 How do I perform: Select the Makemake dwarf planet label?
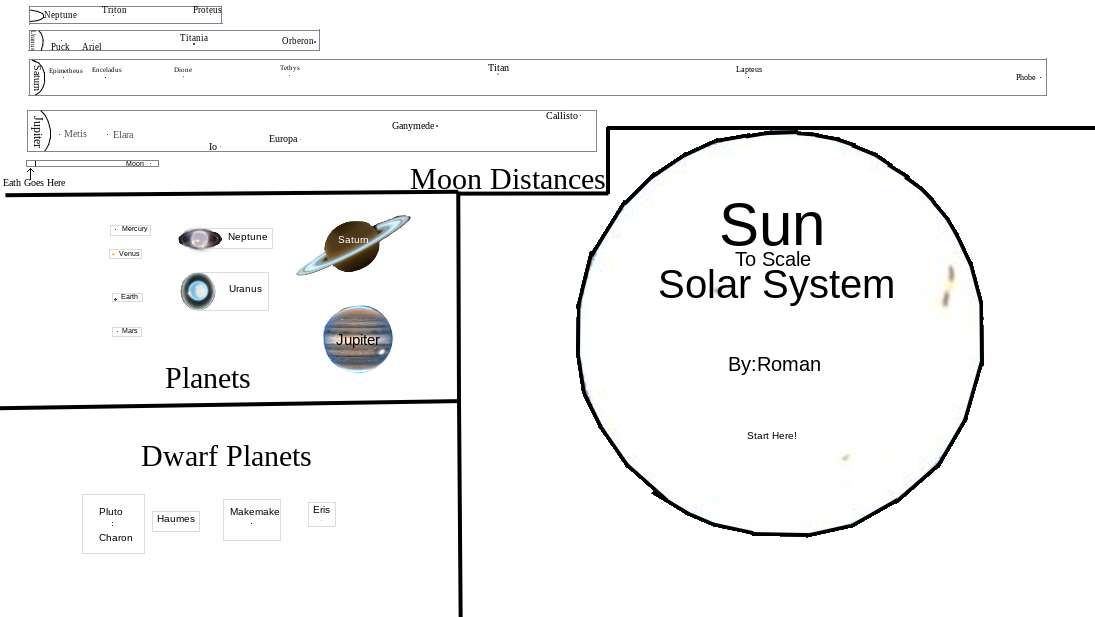pos(252,519)
